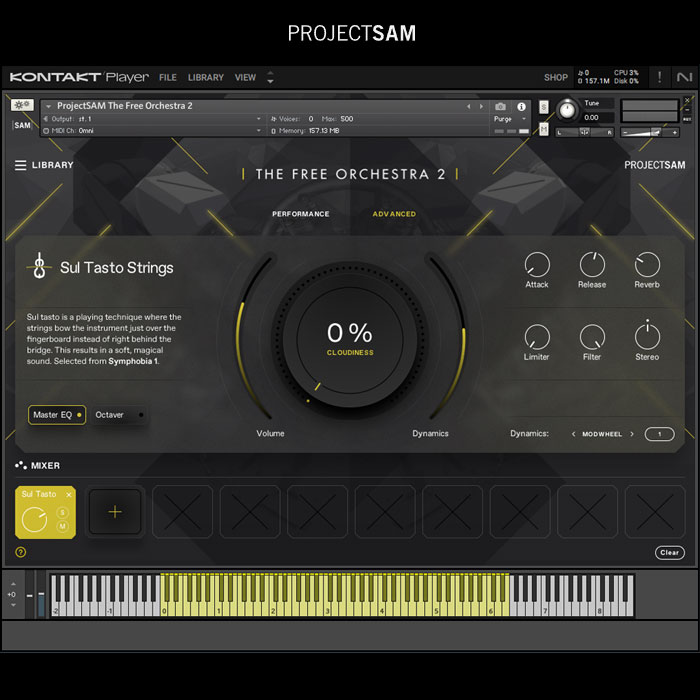Click the SAM logo badge
This screenshot has height=700, width=700.
22,125
